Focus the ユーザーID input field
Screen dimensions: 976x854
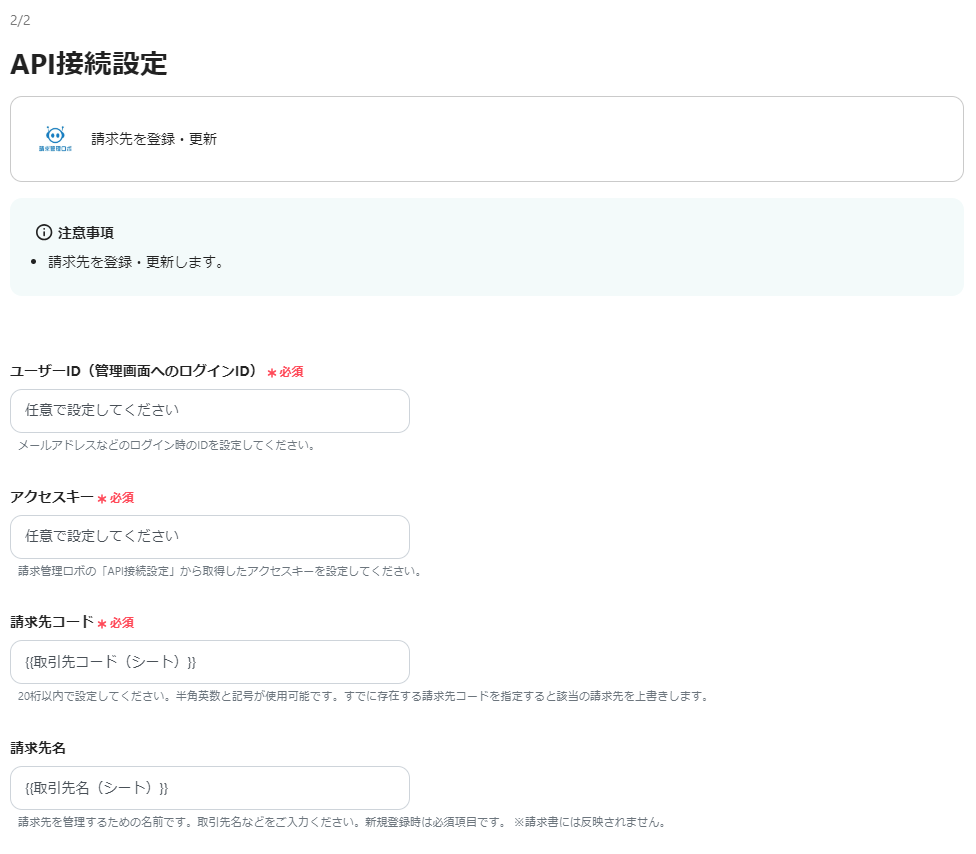point(210,411)
